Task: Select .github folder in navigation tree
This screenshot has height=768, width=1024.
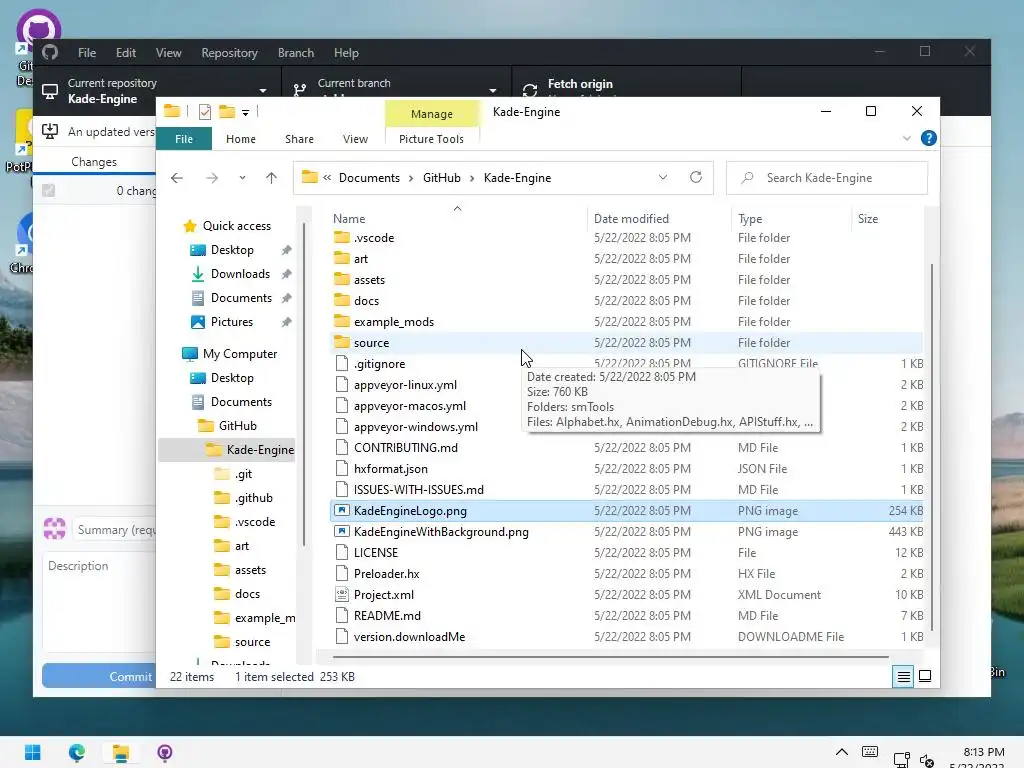Action: (254, 498)
